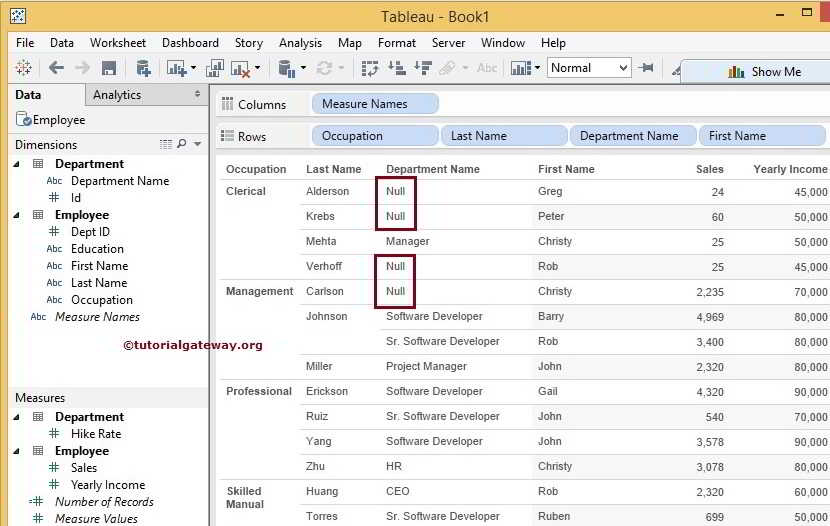The image size is (830, 526).
Task: Click view data grid icon in Dimensions
Action: (166, 144)
